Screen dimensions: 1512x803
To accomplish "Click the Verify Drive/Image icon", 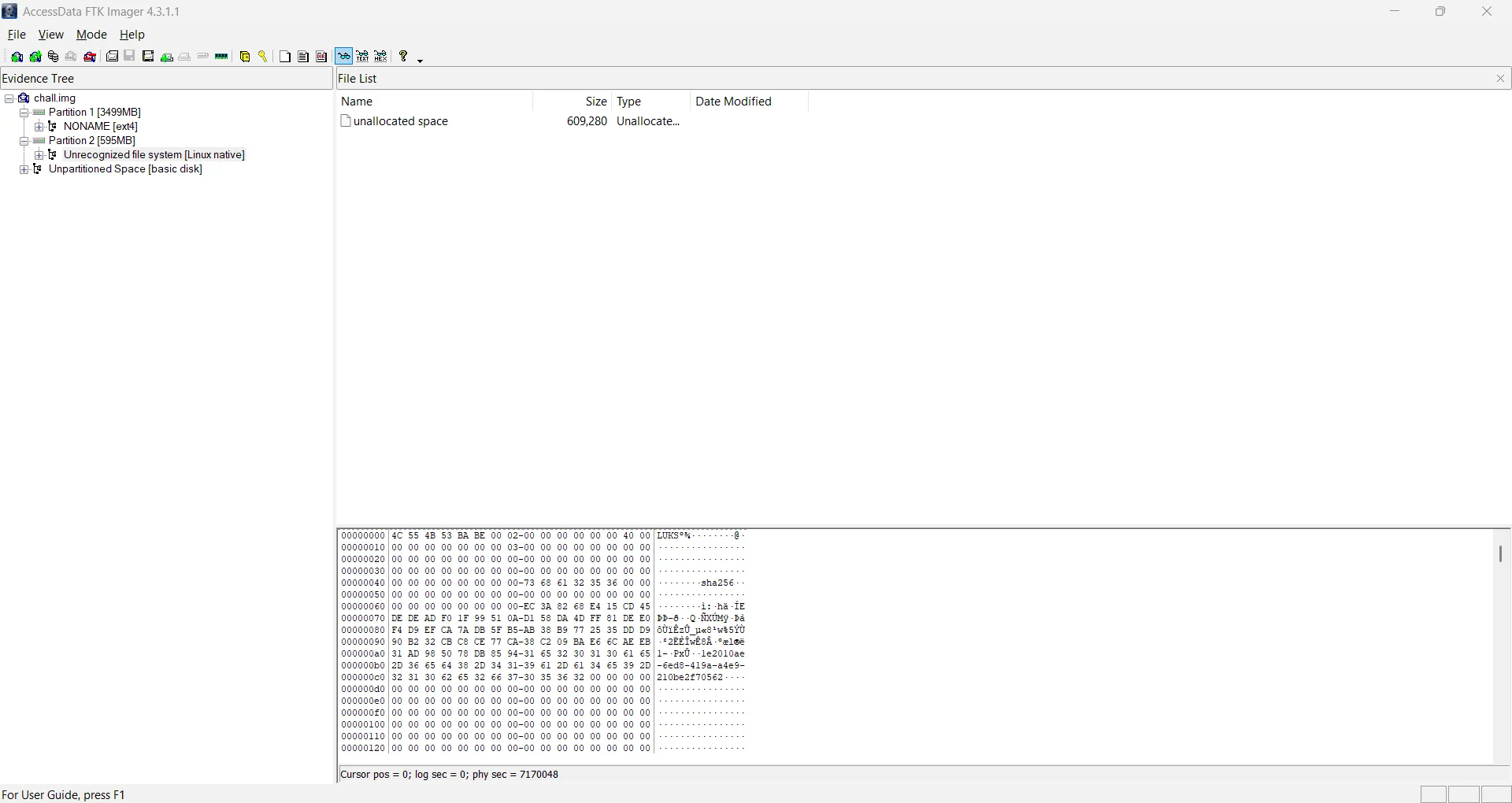I will [203, 57].
